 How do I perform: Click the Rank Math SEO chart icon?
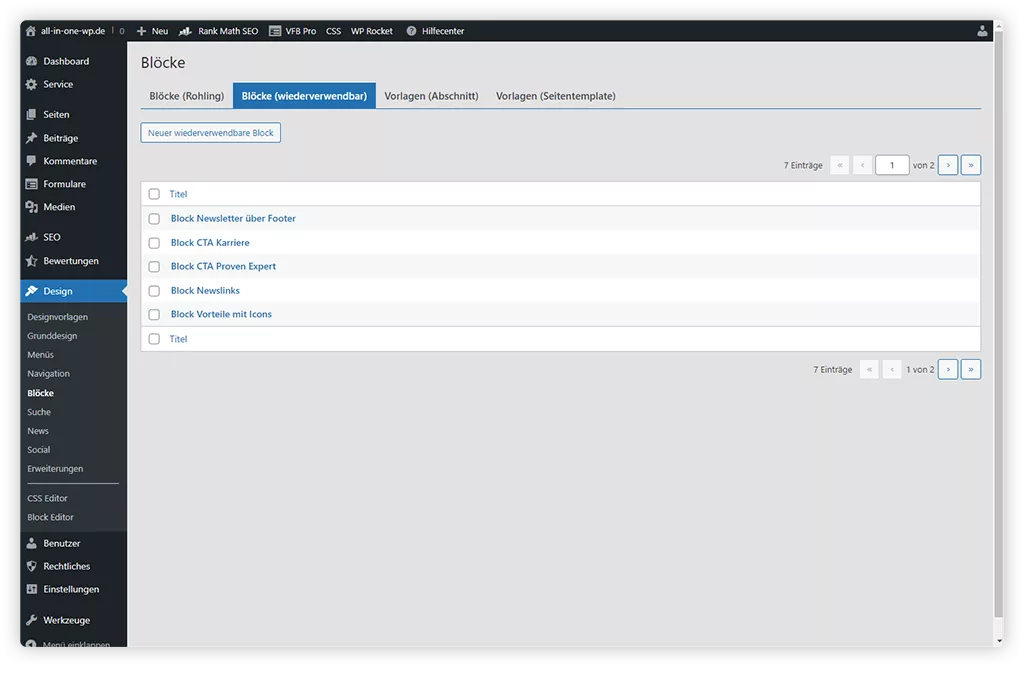[185, 31]
